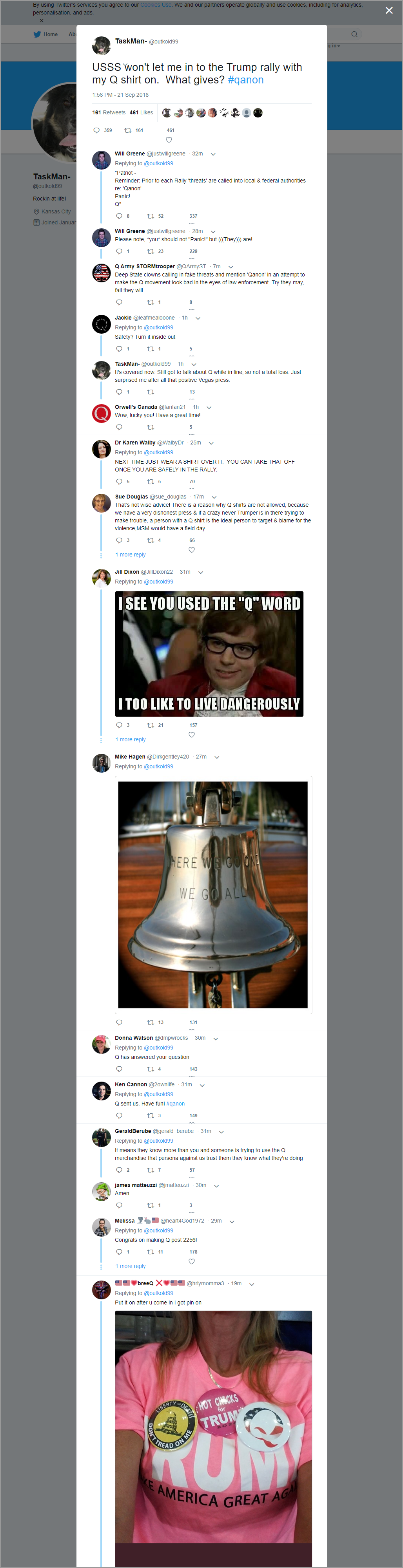Click reply icon with 359 replies
This screenshot has width=403, height=1568.
click(96, 130)
